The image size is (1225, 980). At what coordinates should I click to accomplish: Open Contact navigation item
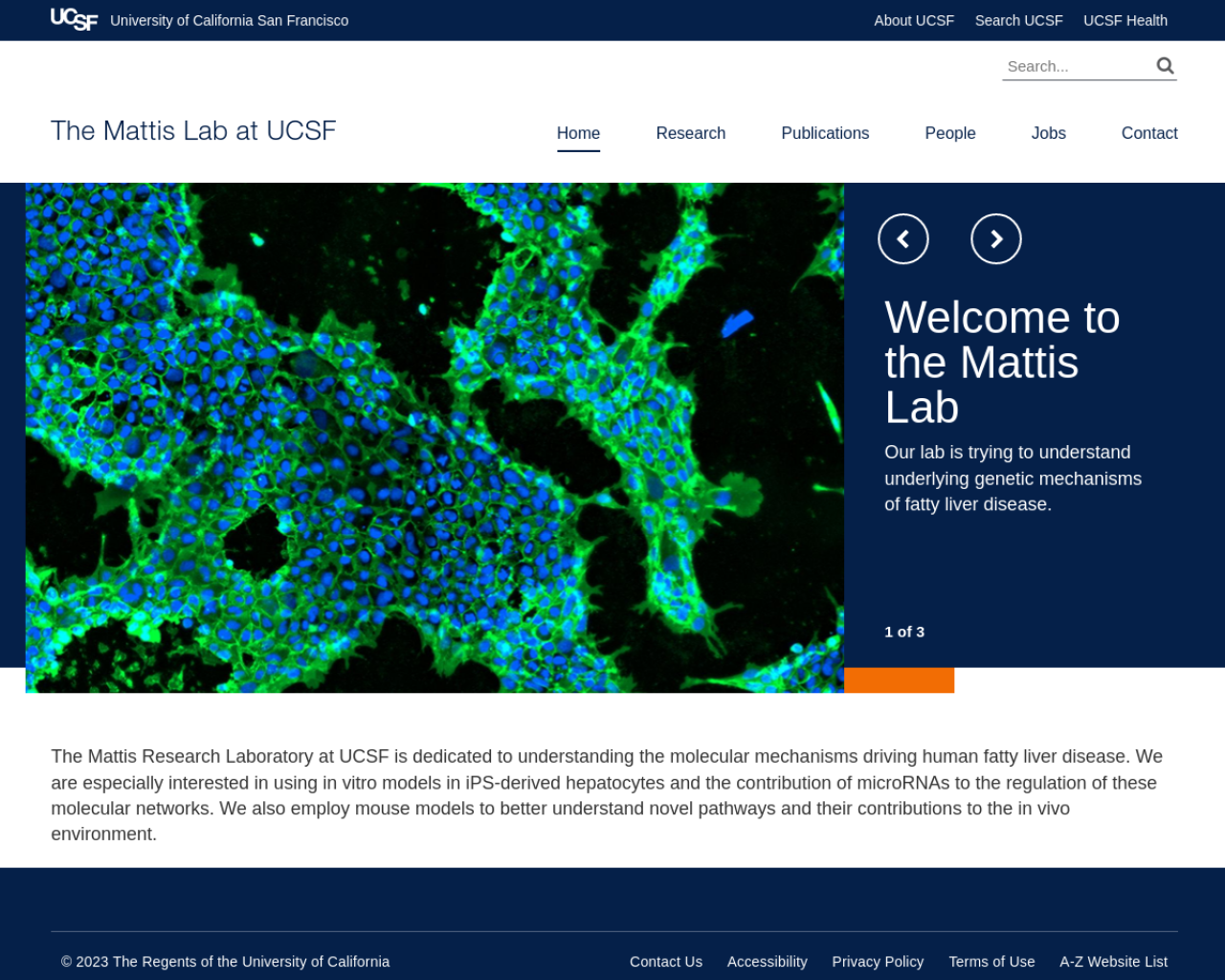point(1149,133)
